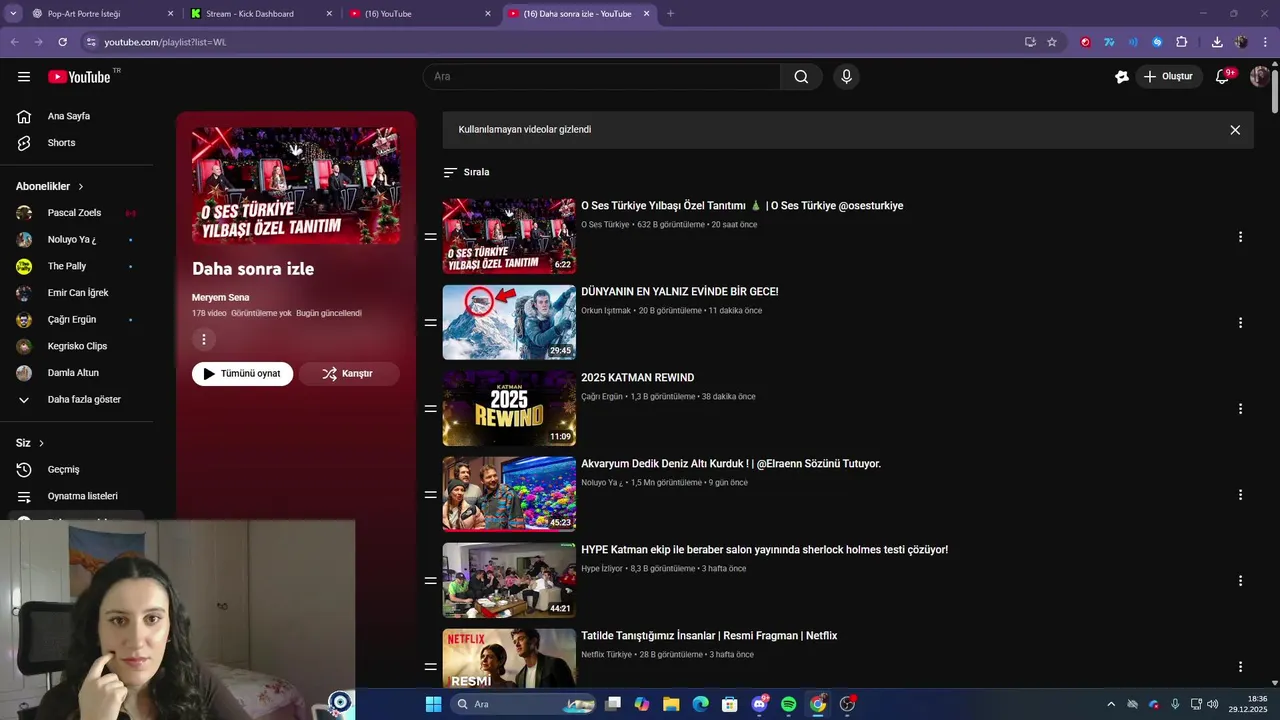The image size is (1280, 720).
Task: Open Çağrı Ergün subscription in sidebar
Action: 76,320
